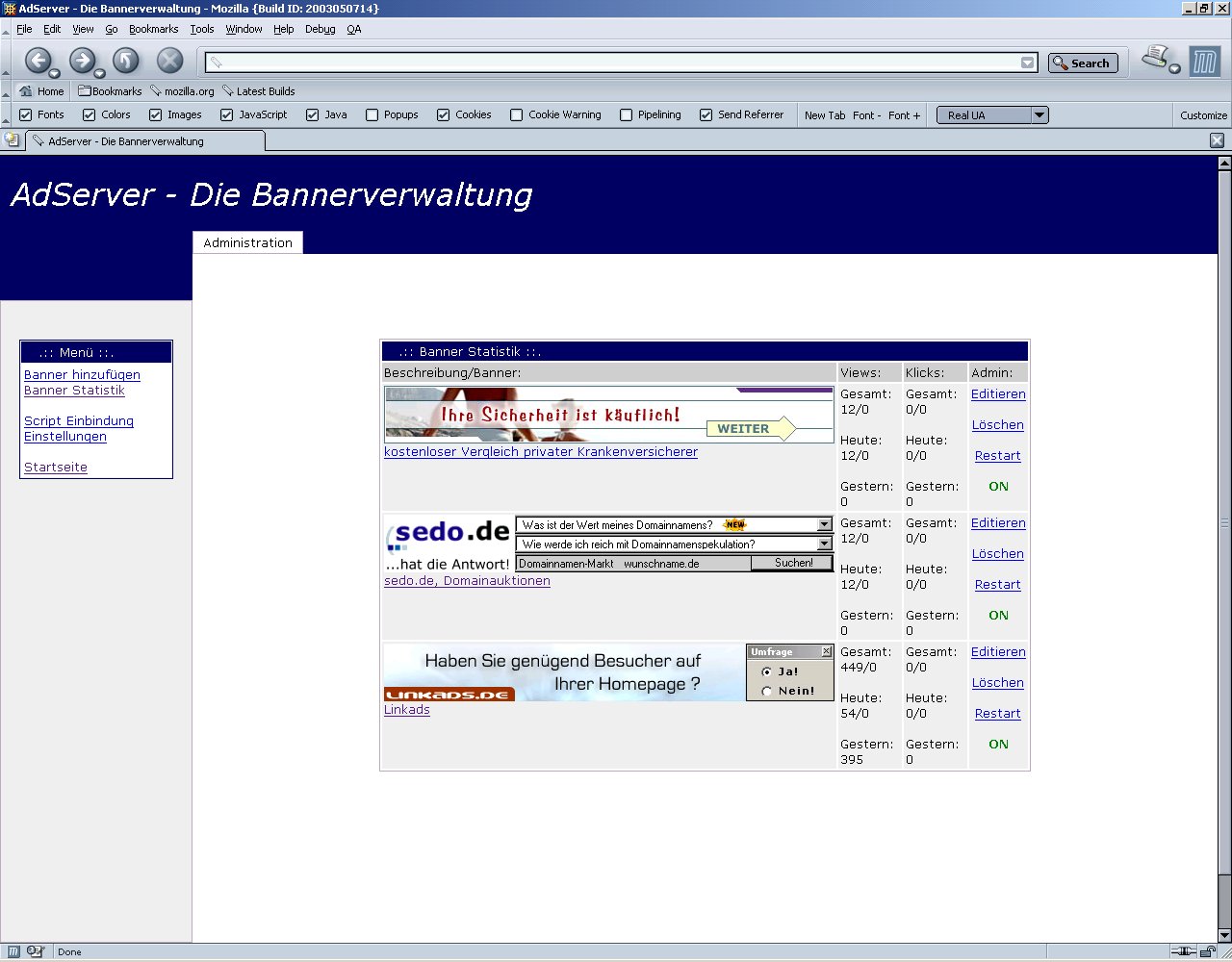Screen dimensions: 1232x962
Task: Click the Linkads banner image
Action: pos(609,672)
